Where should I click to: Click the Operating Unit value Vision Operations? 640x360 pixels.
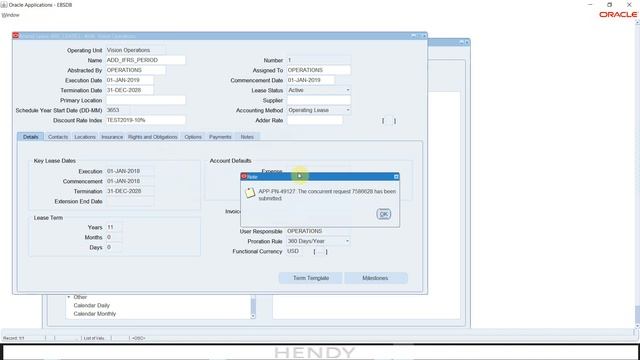(x=136, y=50)
